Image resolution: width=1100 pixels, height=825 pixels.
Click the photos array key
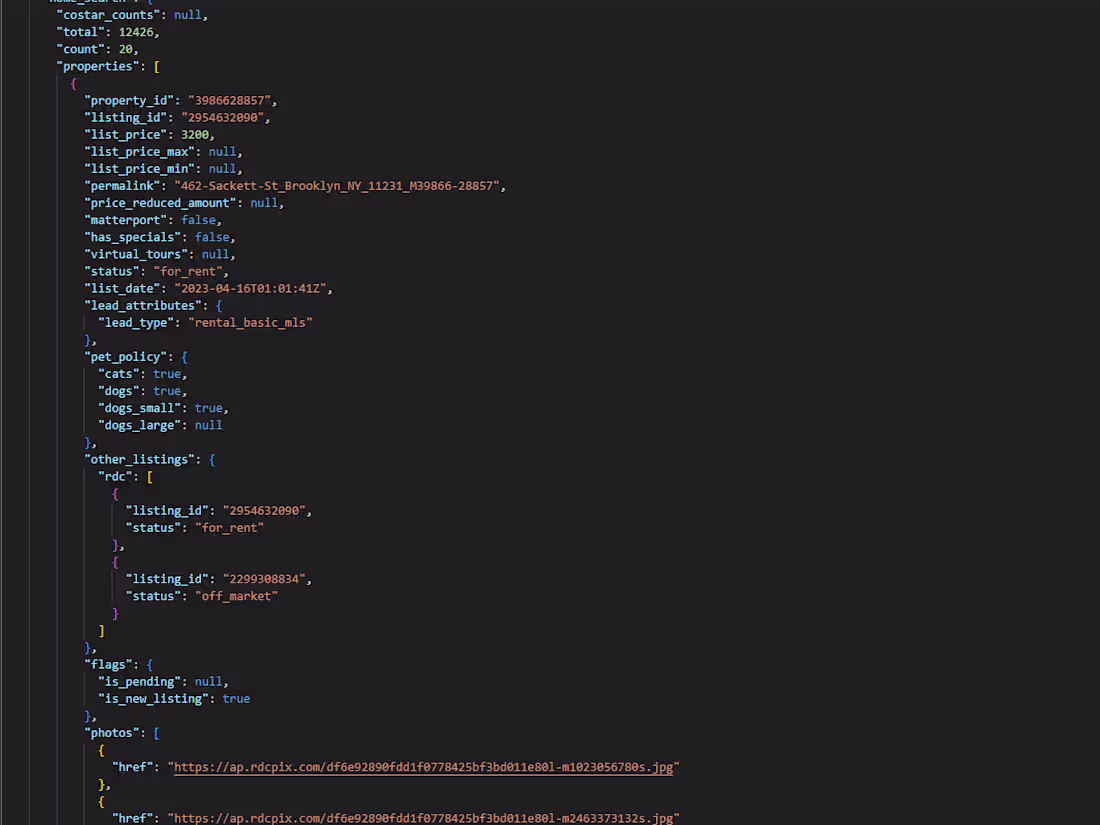pyautogui.click(x=113, y=732)
